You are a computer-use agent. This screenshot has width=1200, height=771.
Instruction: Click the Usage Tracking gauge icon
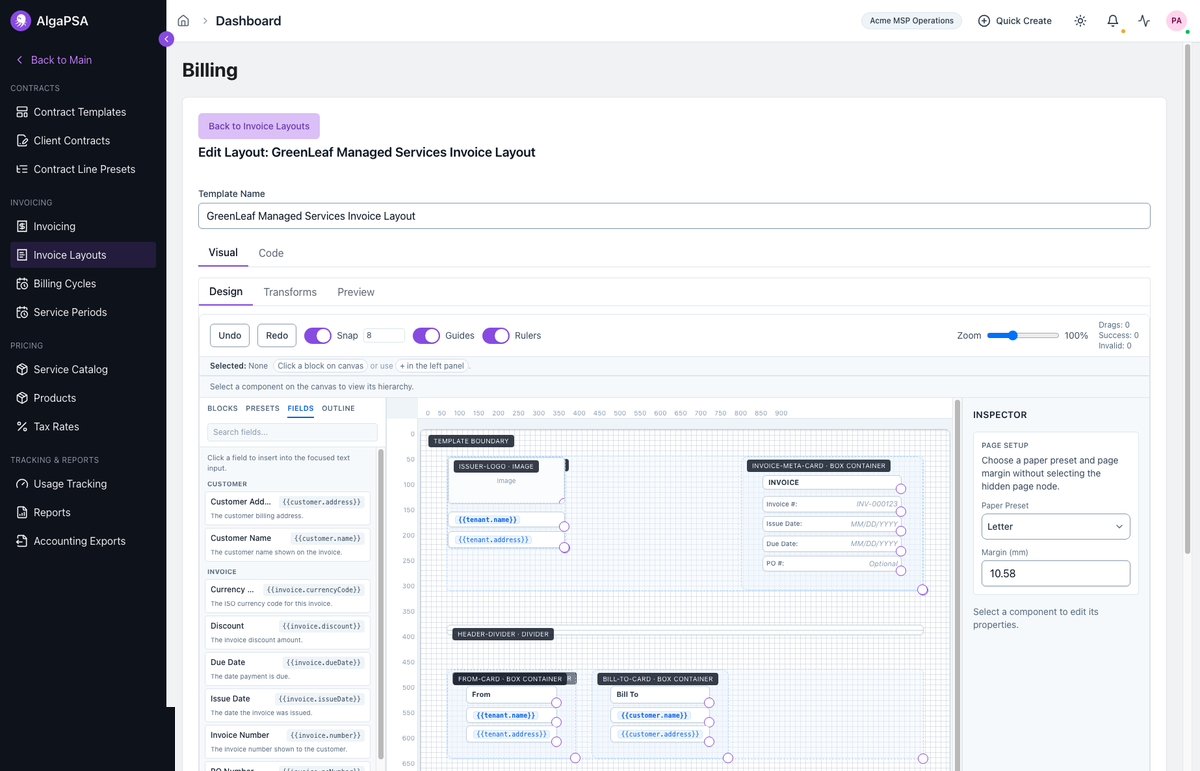pyautogui.click(x=22, y=484)
